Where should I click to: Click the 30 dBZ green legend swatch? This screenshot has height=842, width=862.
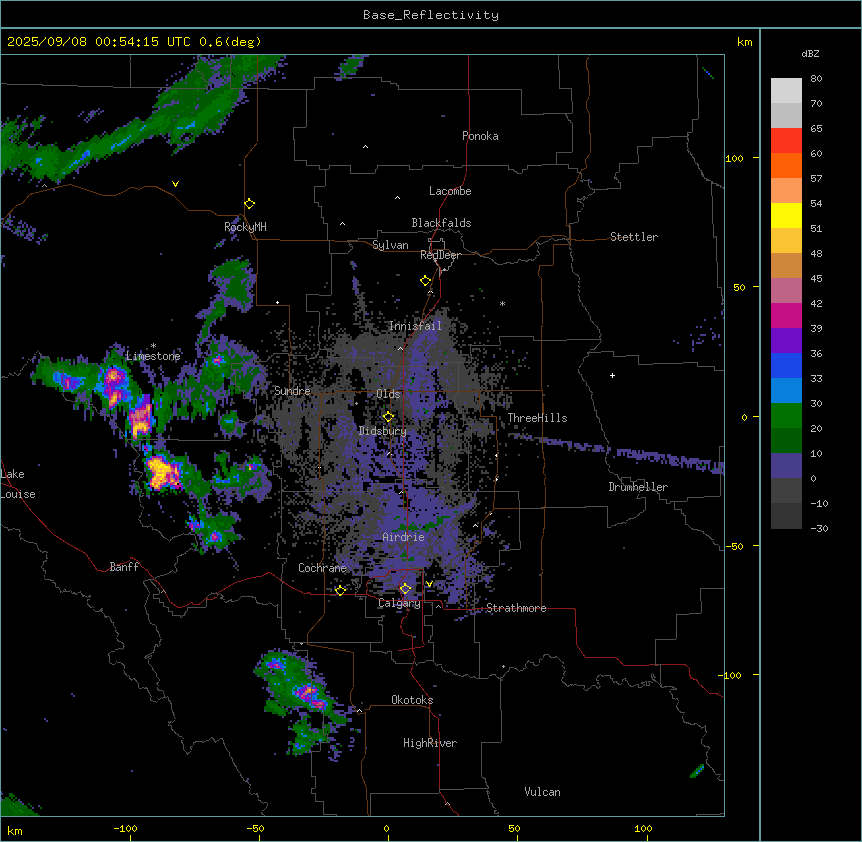[786, 416]
